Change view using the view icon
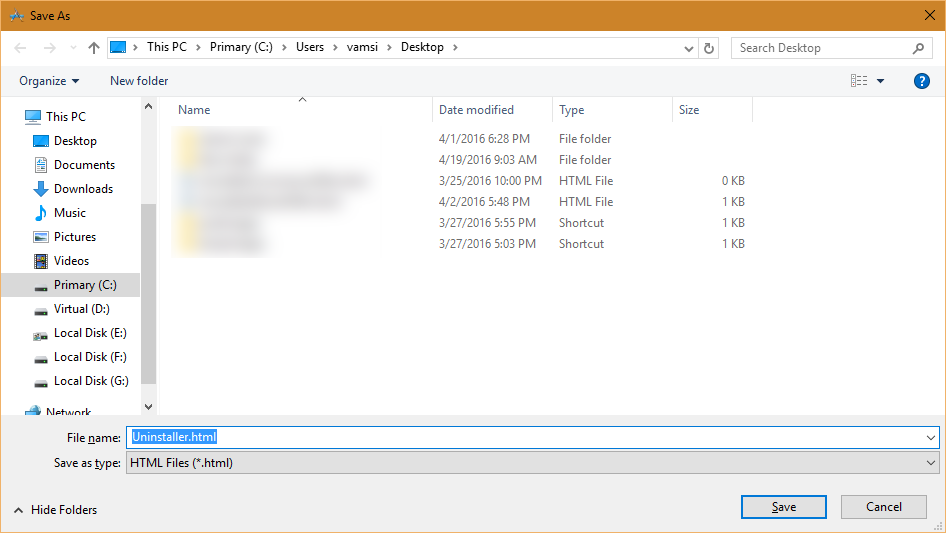The image size is (946, 533). [x=859, y=81]
